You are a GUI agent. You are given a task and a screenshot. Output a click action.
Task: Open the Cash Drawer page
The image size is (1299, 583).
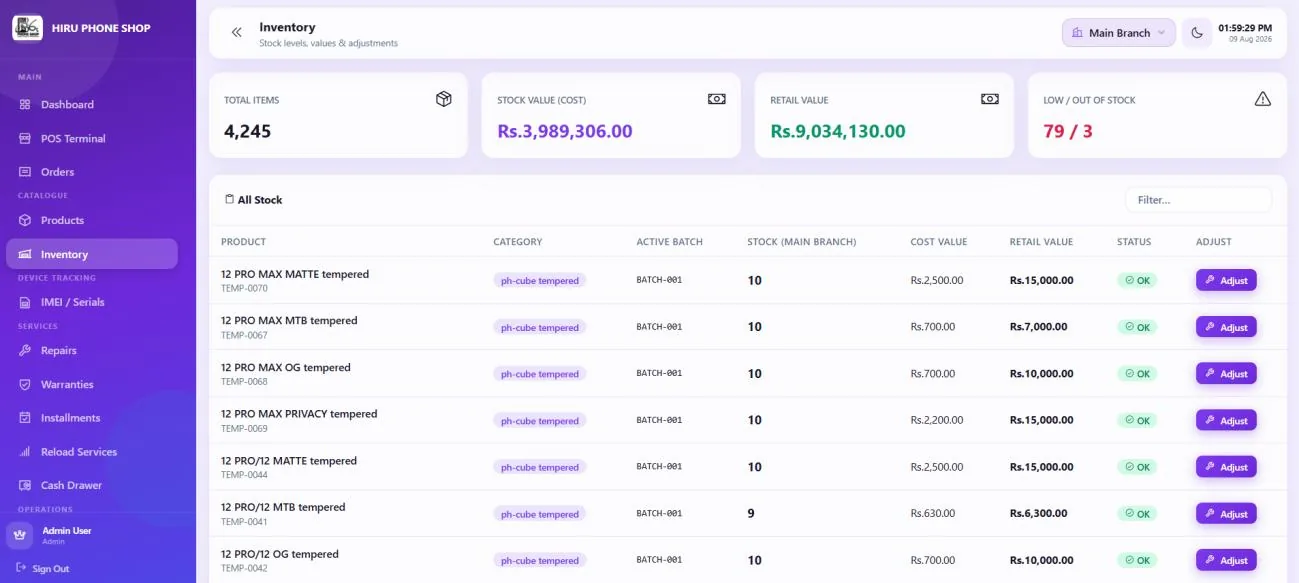pos(92,485)
